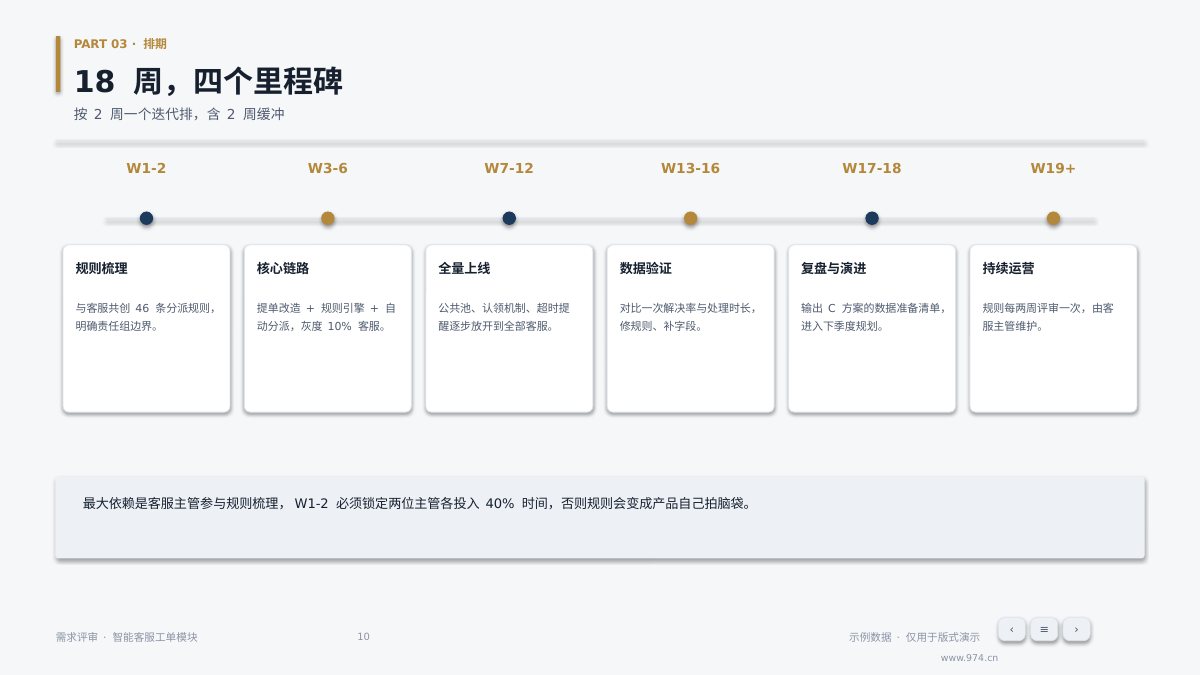This screenshot has height=675, width=1200.
Task: Click the page number 10
Action: tap(363, 637)
